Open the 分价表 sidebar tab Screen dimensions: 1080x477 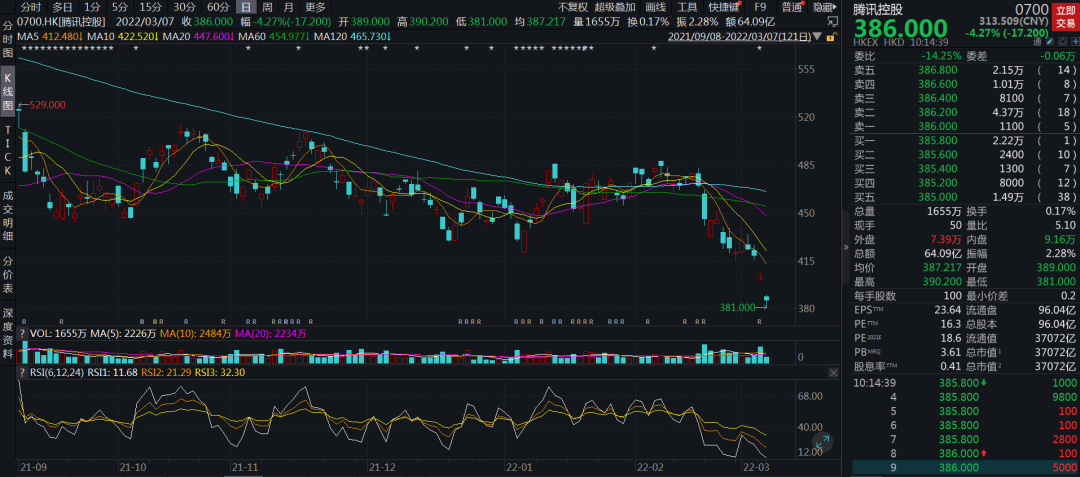[8, 275]
